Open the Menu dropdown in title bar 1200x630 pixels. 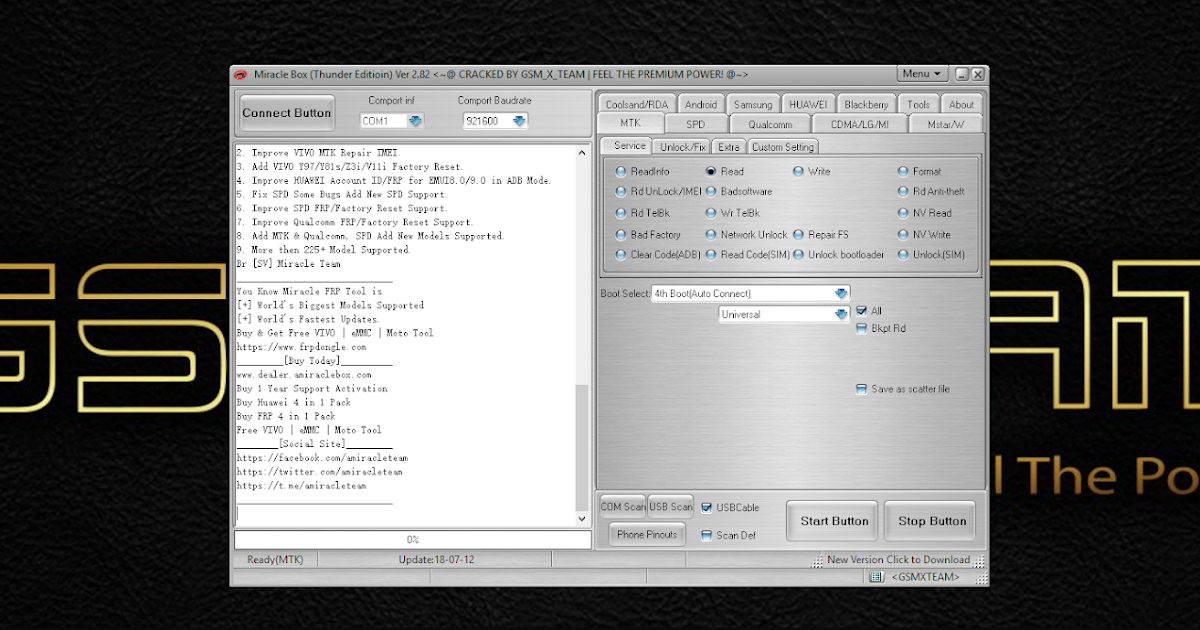(922, 74)
